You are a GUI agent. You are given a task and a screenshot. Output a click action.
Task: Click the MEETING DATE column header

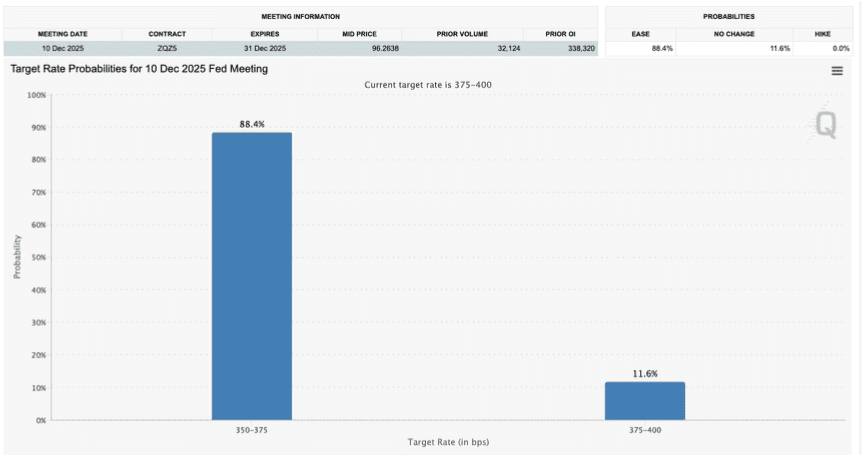tap(63, 34)
